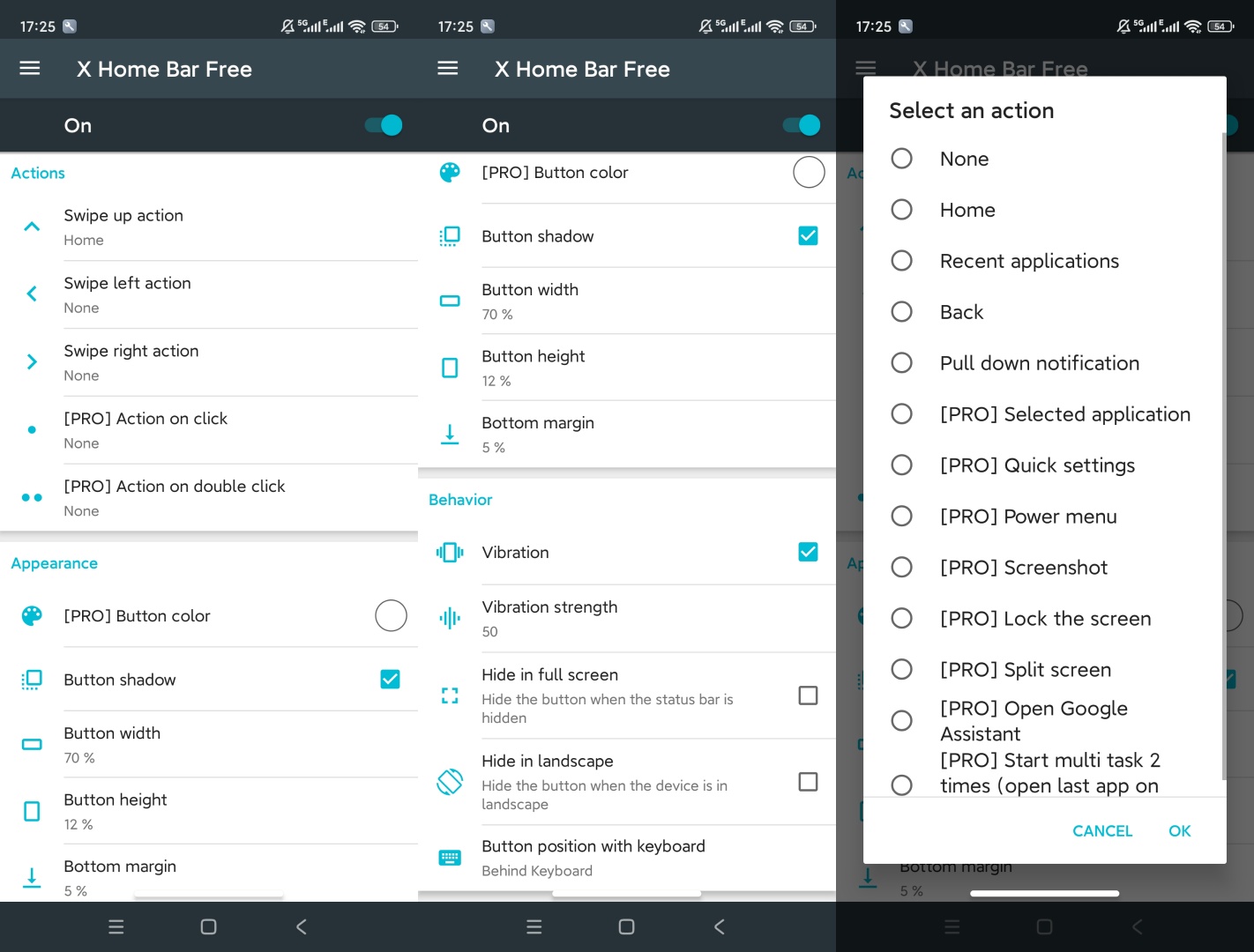Select the Back radio button
The height and width of the screenshot is (952, 1254).
pos(901,312)
